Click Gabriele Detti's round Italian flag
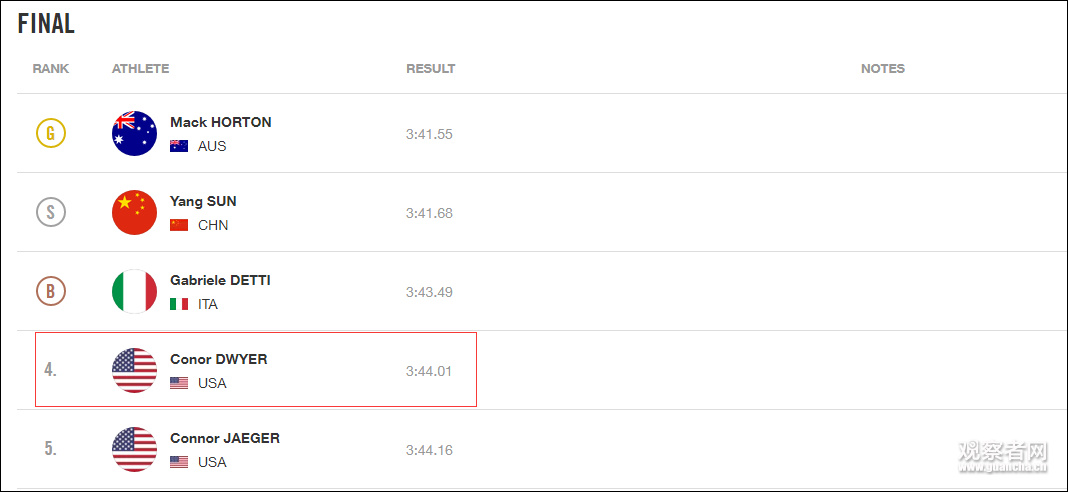 click(134, 292)
